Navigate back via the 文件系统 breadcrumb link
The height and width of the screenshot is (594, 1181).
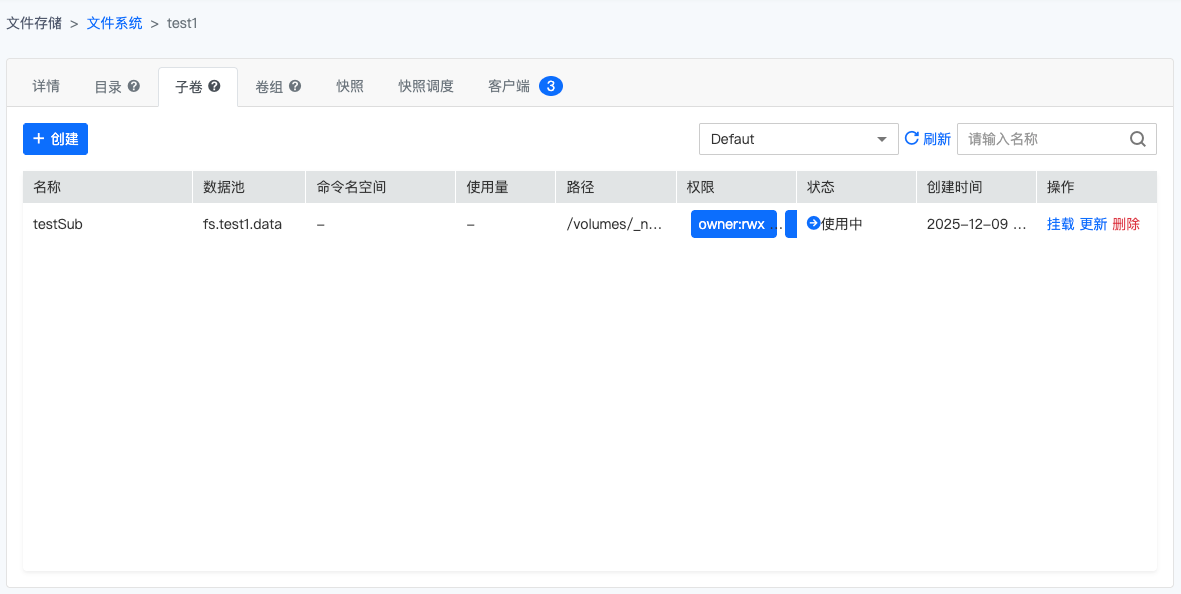tap(113, 22)
